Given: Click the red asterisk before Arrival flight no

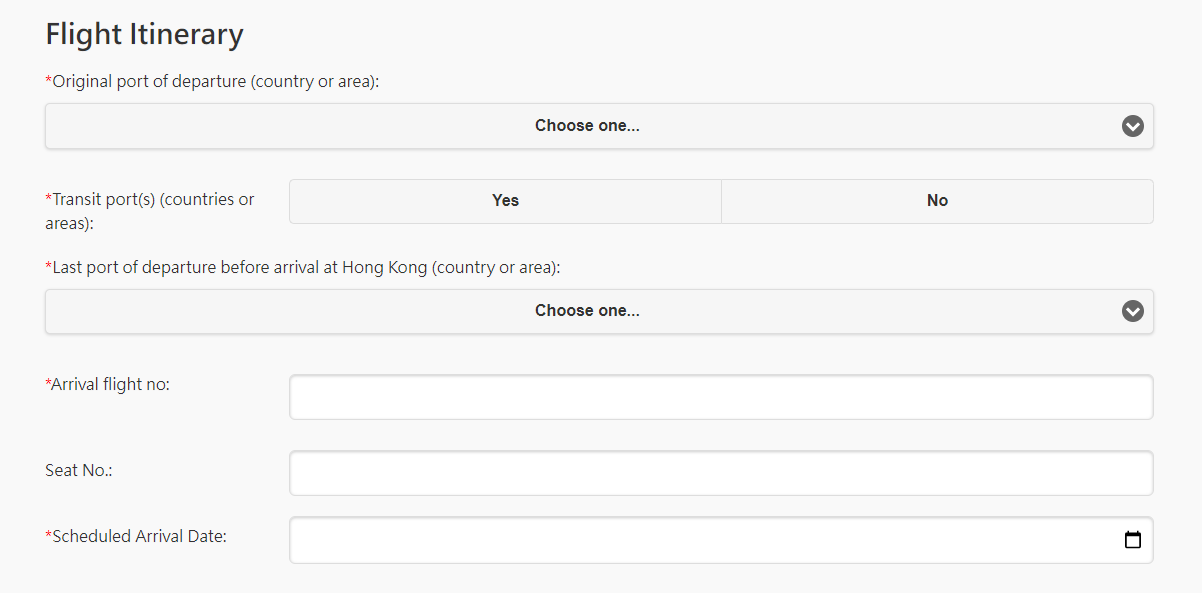Looking at the screenshot, I should 48,383.
